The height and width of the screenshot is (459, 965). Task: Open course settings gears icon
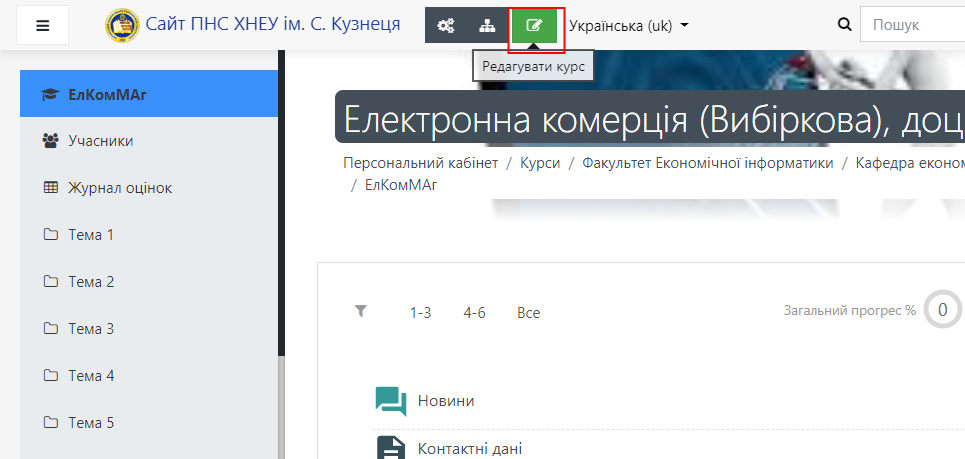446,25
